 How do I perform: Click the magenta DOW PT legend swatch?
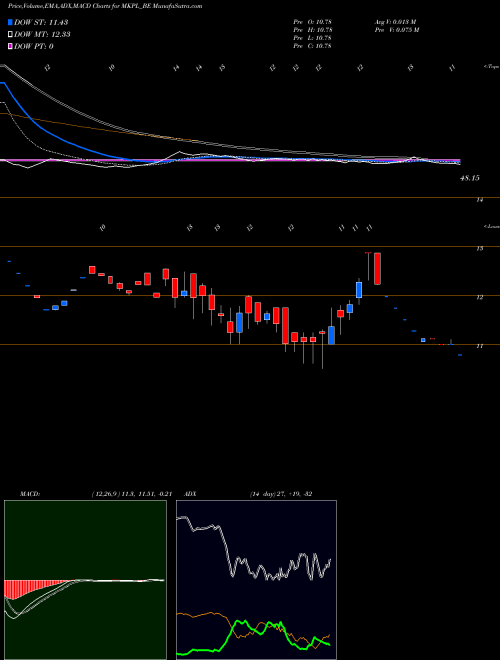click(x=11, y=46)
